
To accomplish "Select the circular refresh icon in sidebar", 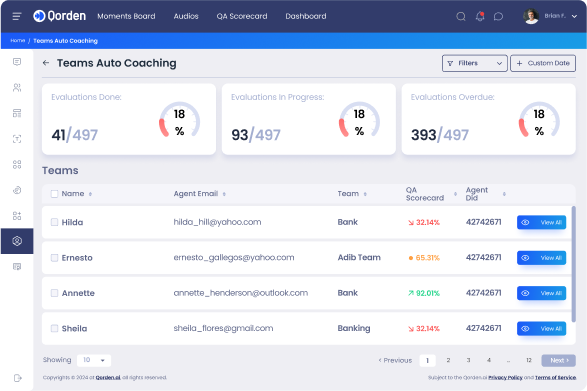I will [17, 190].
